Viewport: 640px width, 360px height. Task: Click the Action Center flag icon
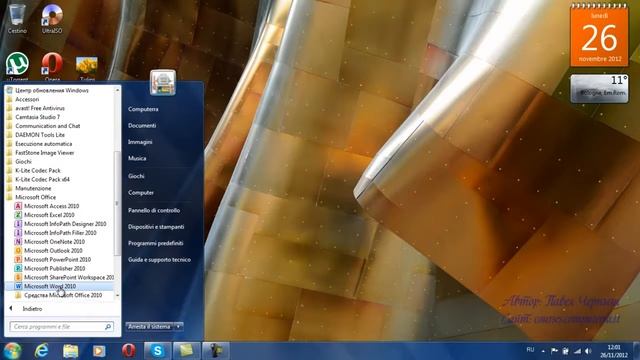(x=554, y=351)
